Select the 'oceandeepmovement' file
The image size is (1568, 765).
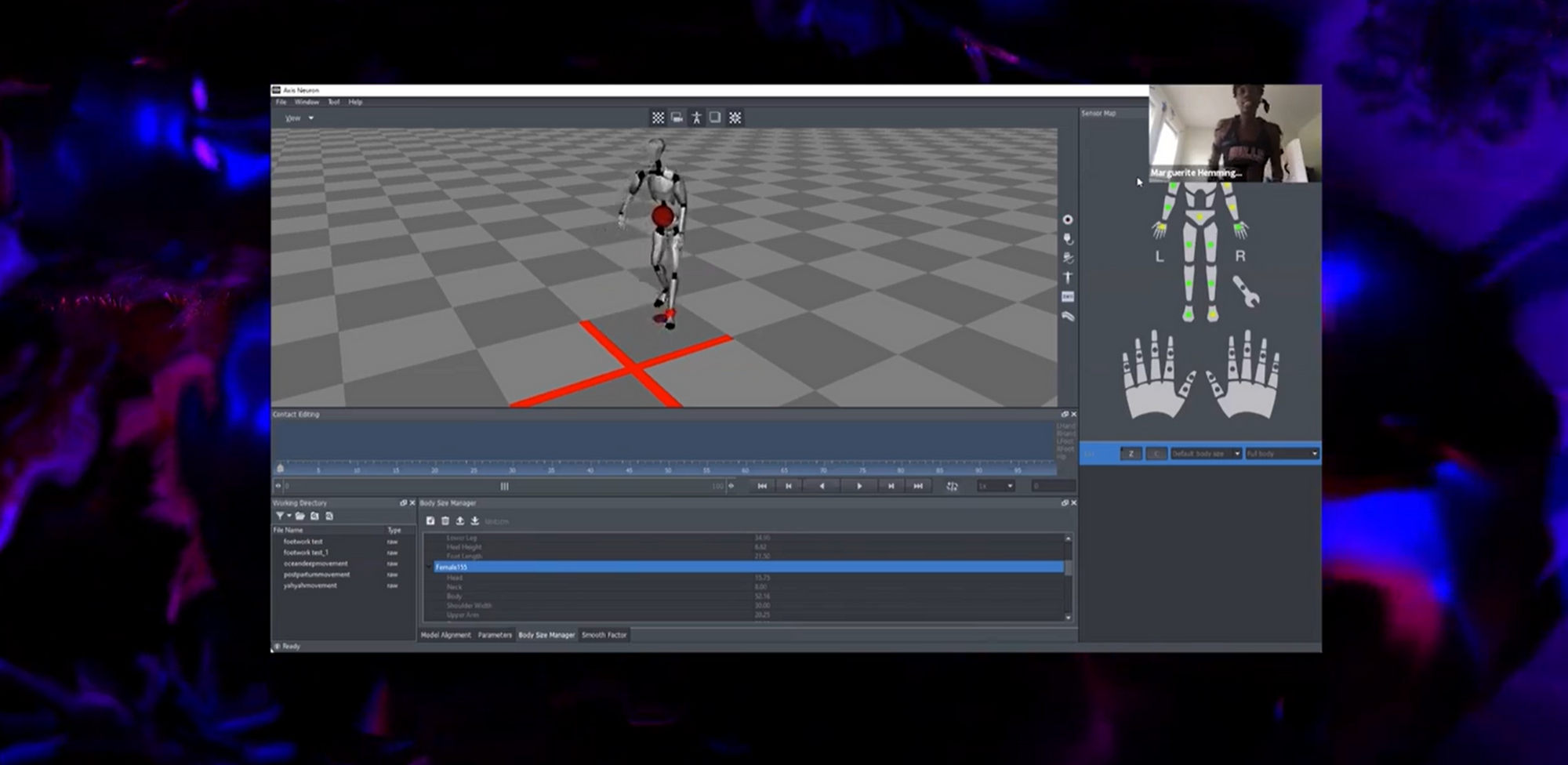[x=315, y=564]
